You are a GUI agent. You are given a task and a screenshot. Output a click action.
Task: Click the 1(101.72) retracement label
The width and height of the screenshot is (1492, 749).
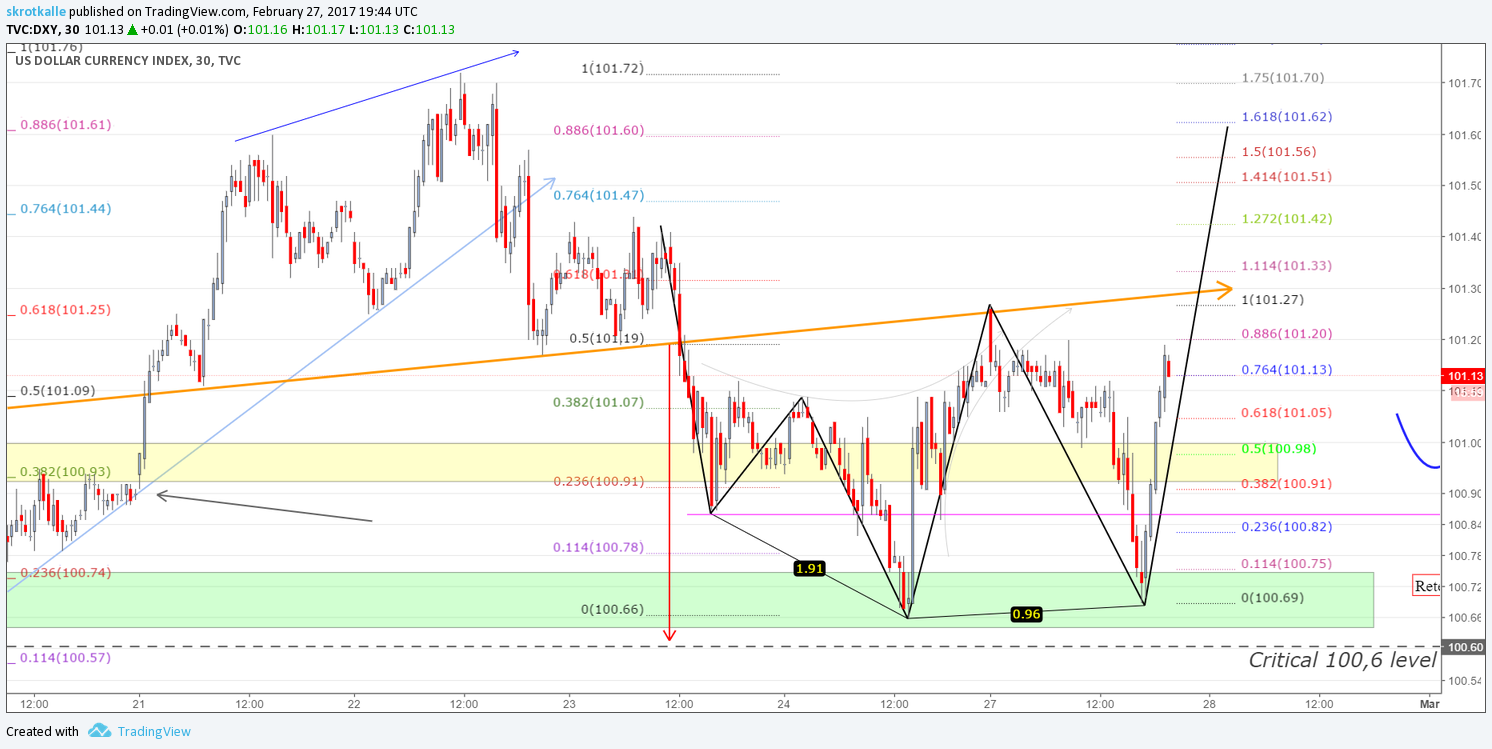pyautogui.click(x=612, y=69)
